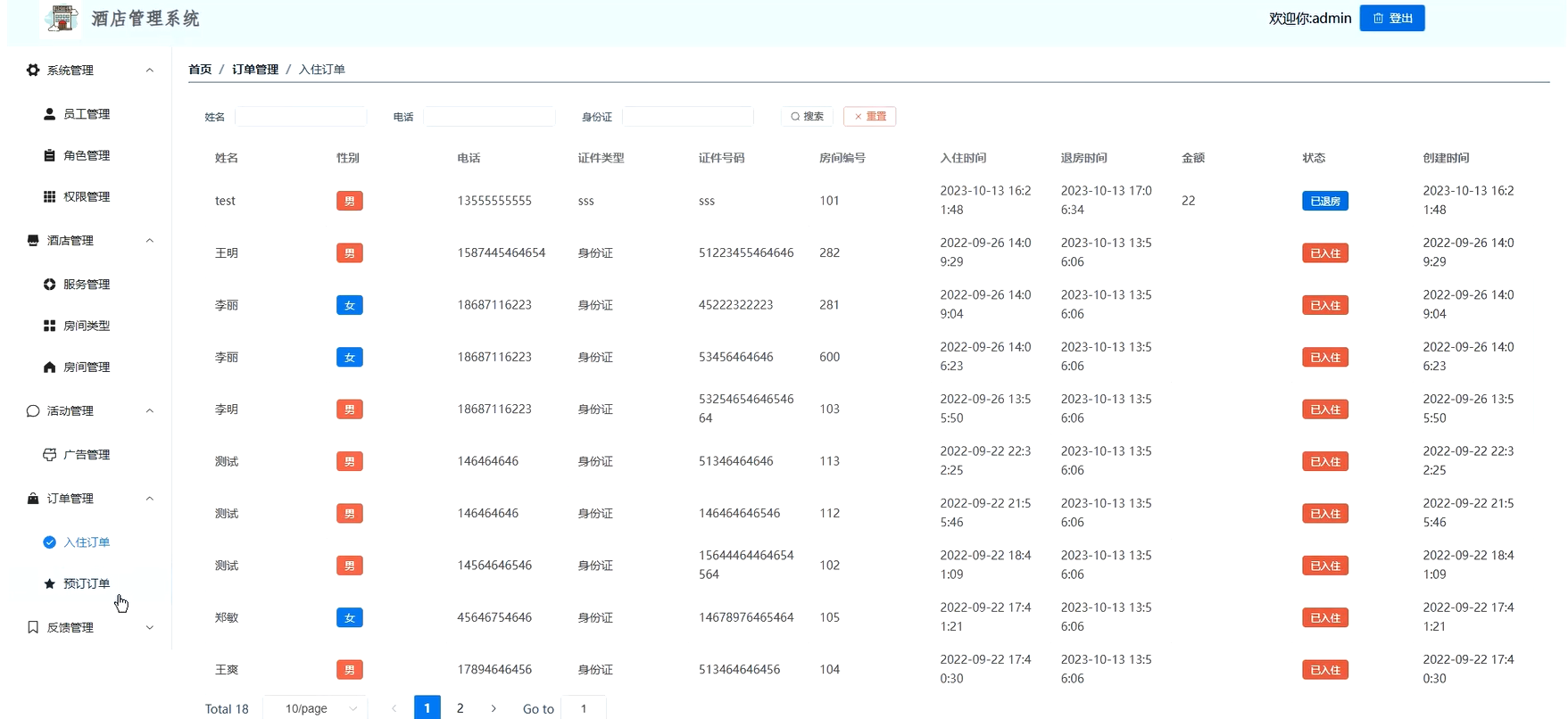
Task: Click the 入住时间 column header
Action: coord(963,158)
